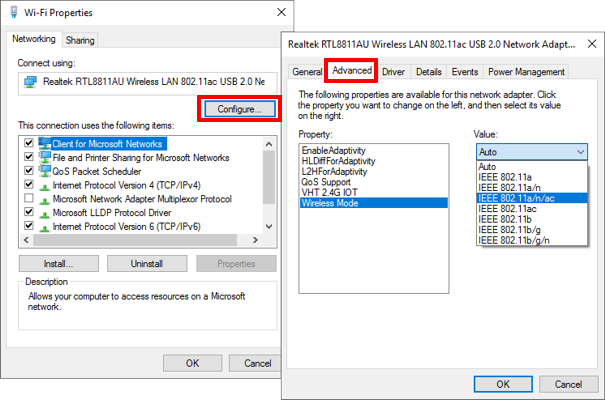Click the Realtek adapter icon under Connect using
This screenshot has width=605, height=400.
pyautogui.click(x=30, y=82)
